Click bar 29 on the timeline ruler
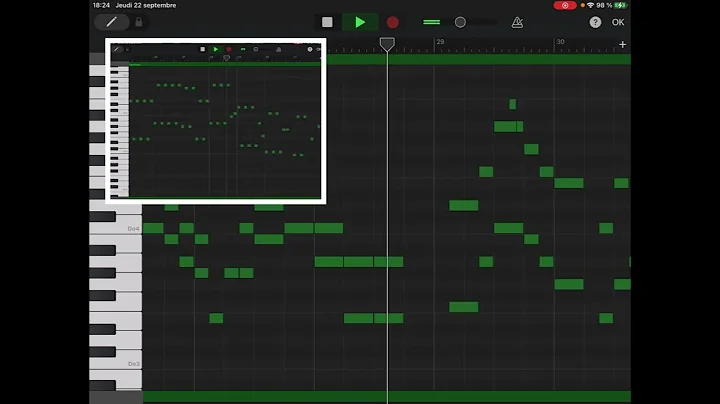The image size is (720, 404). (x=440, y=42)
